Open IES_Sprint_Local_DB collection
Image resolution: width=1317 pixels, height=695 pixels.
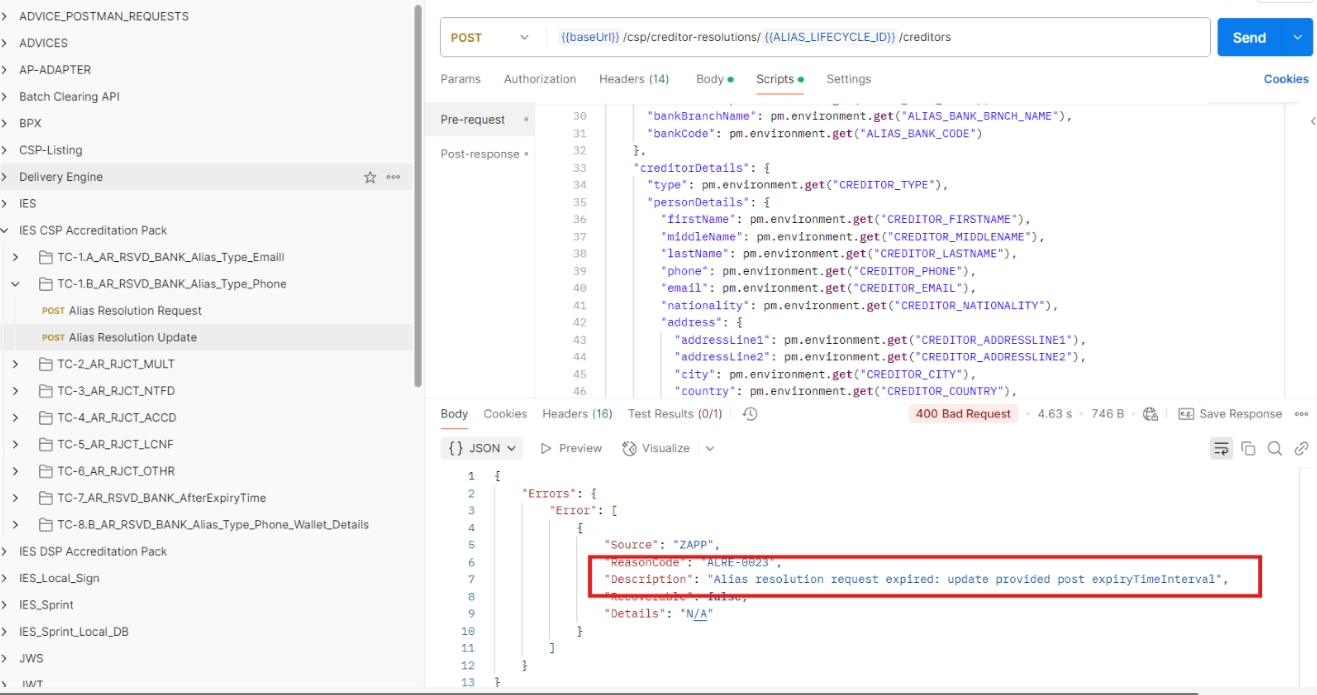(74, 632)
